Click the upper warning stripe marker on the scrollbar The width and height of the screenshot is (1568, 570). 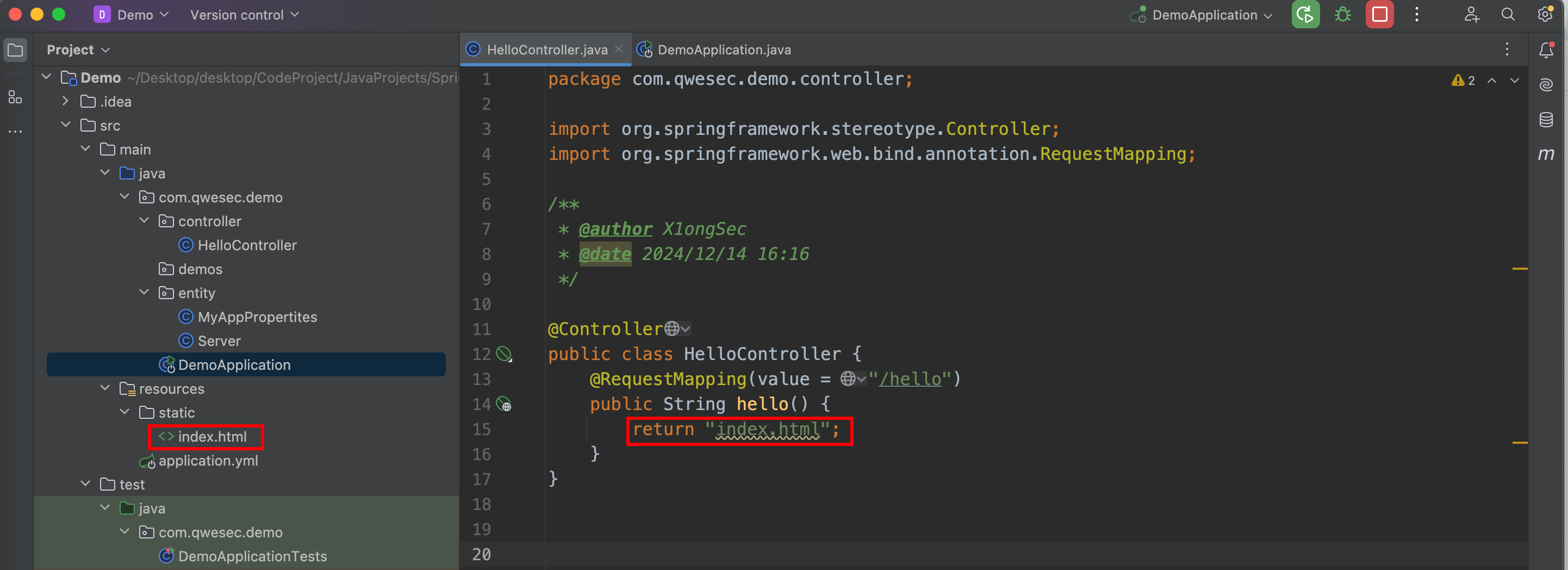(1520, 269)
